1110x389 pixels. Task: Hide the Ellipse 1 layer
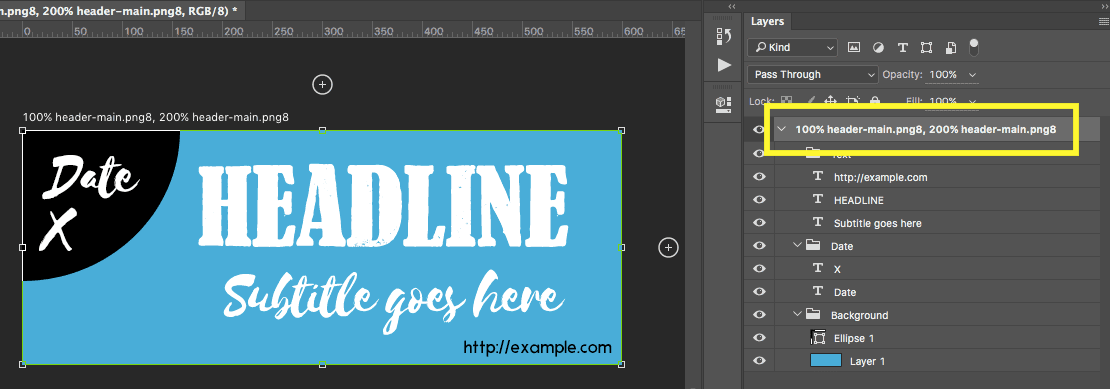760,337
